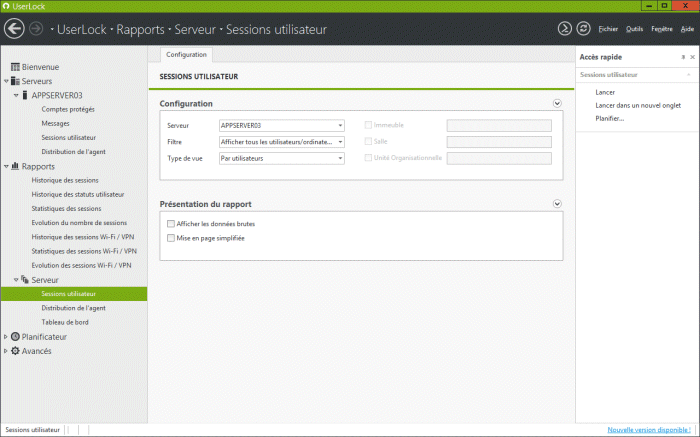
Task: Enable Mise en page simplifiée checkbox
Action: (x=171, y=238)
